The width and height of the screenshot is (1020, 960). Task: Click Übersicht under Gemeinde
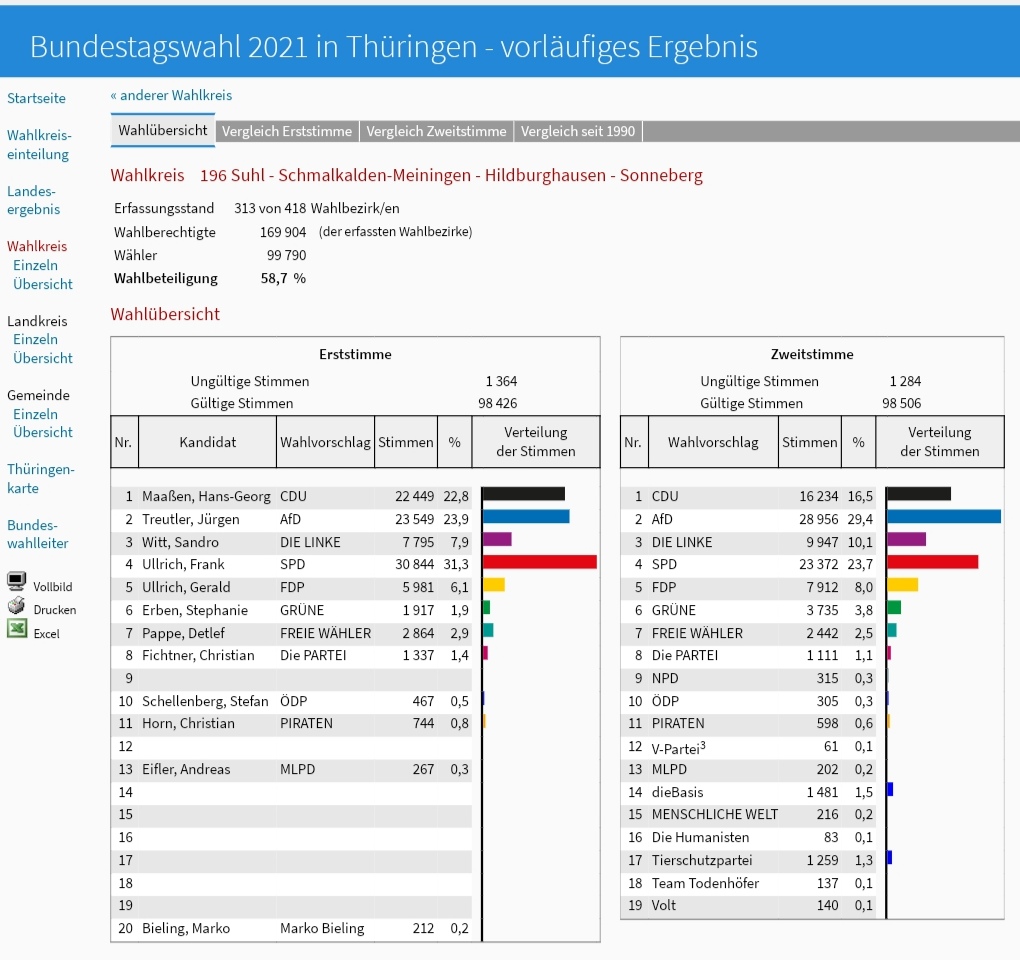tap(43, 433)
